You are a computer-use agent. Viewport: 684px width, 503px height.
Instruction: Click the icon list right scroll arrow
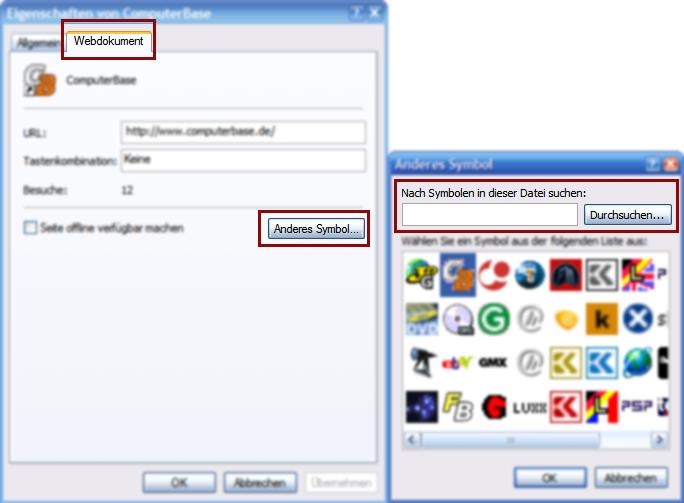[659, 440]
